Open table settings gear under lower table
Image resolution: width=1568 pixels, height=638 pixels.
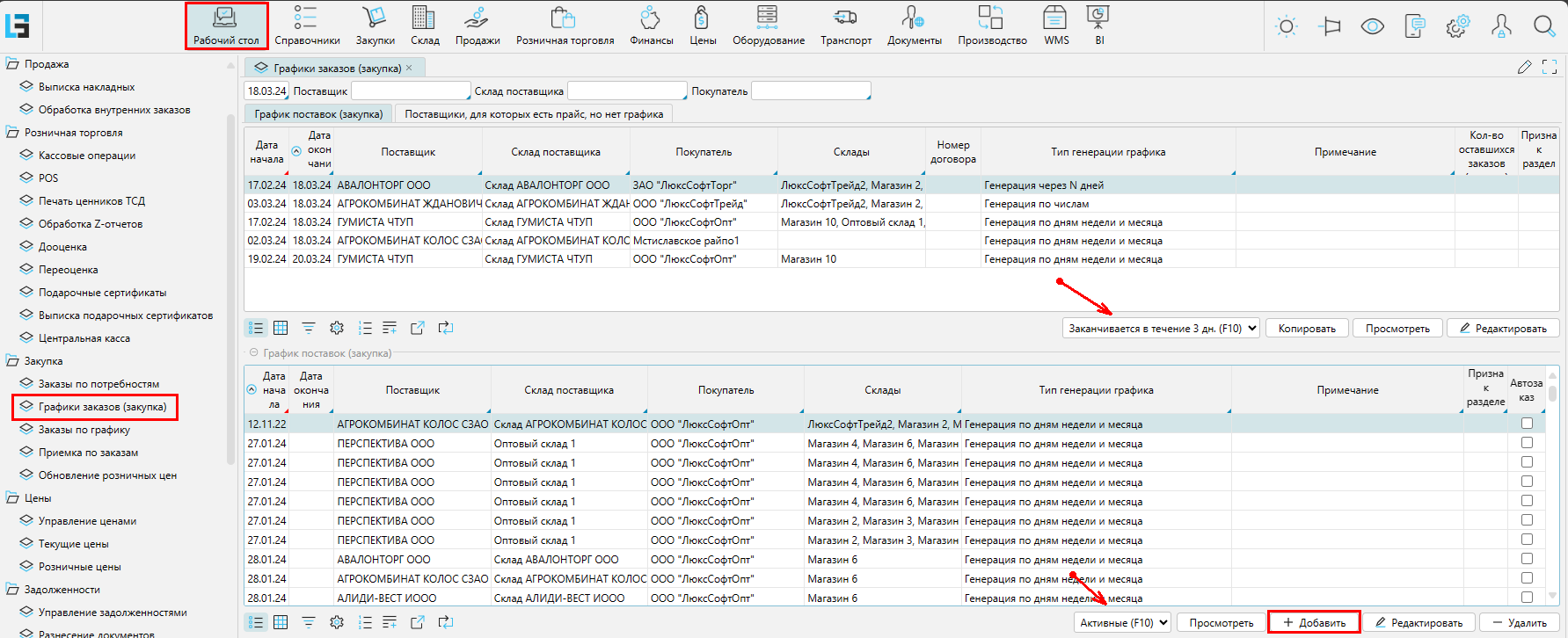[x=337, y=622]
